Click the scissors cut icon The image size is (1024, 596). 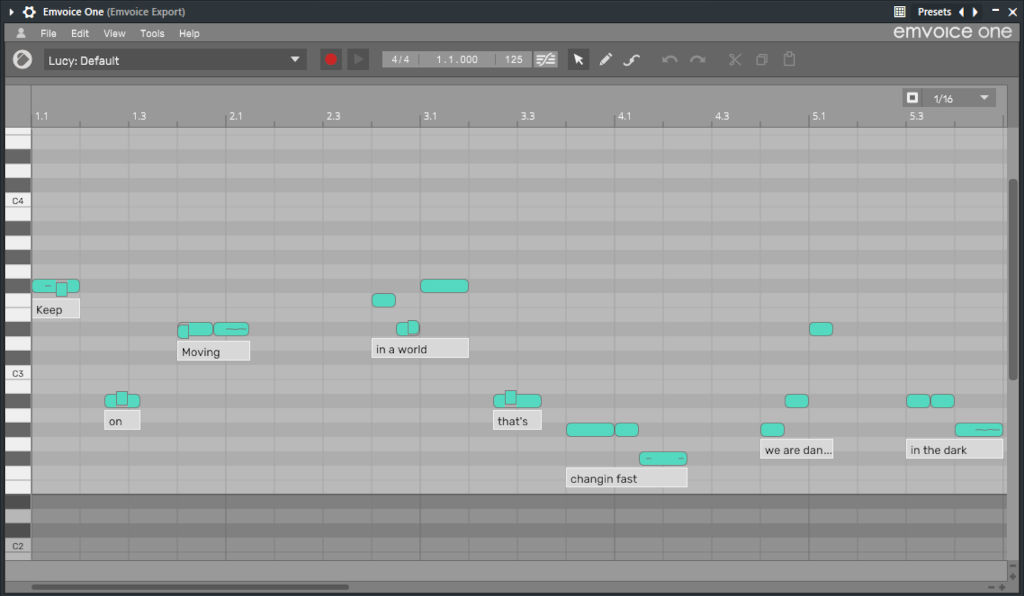point(735,60)
